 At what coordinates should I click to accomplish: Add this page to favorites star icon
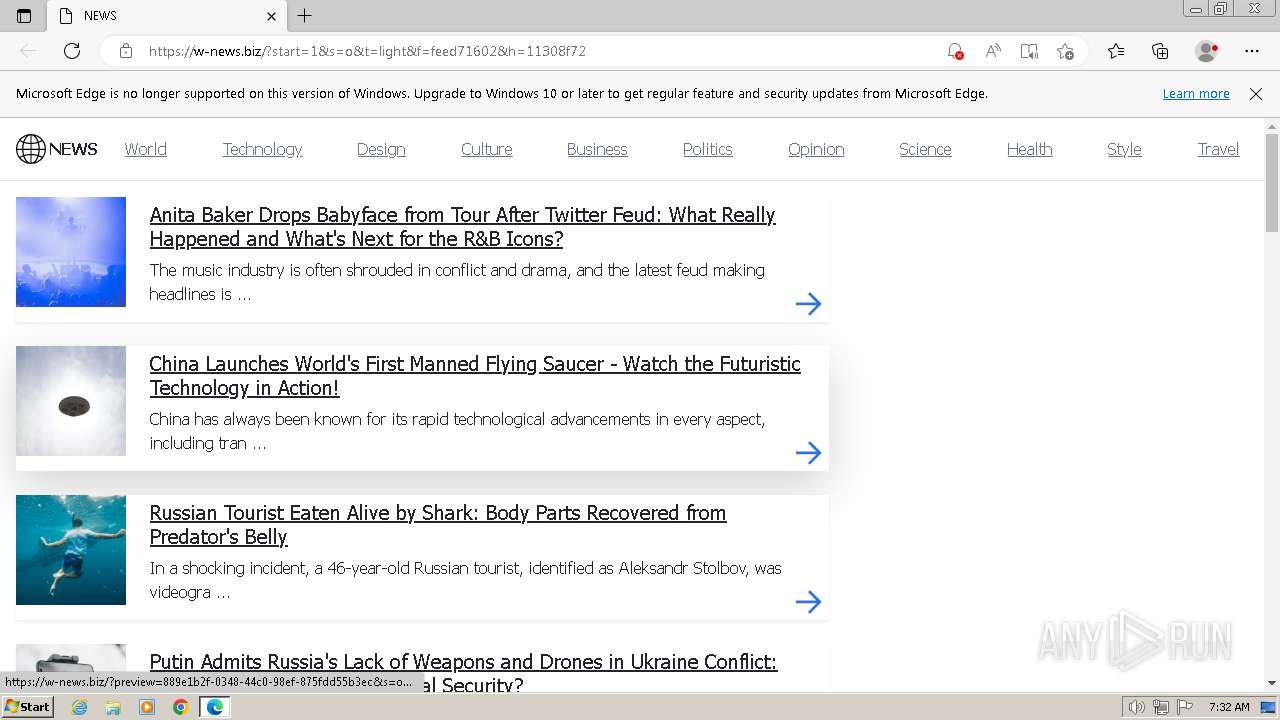coord(1066,51)
